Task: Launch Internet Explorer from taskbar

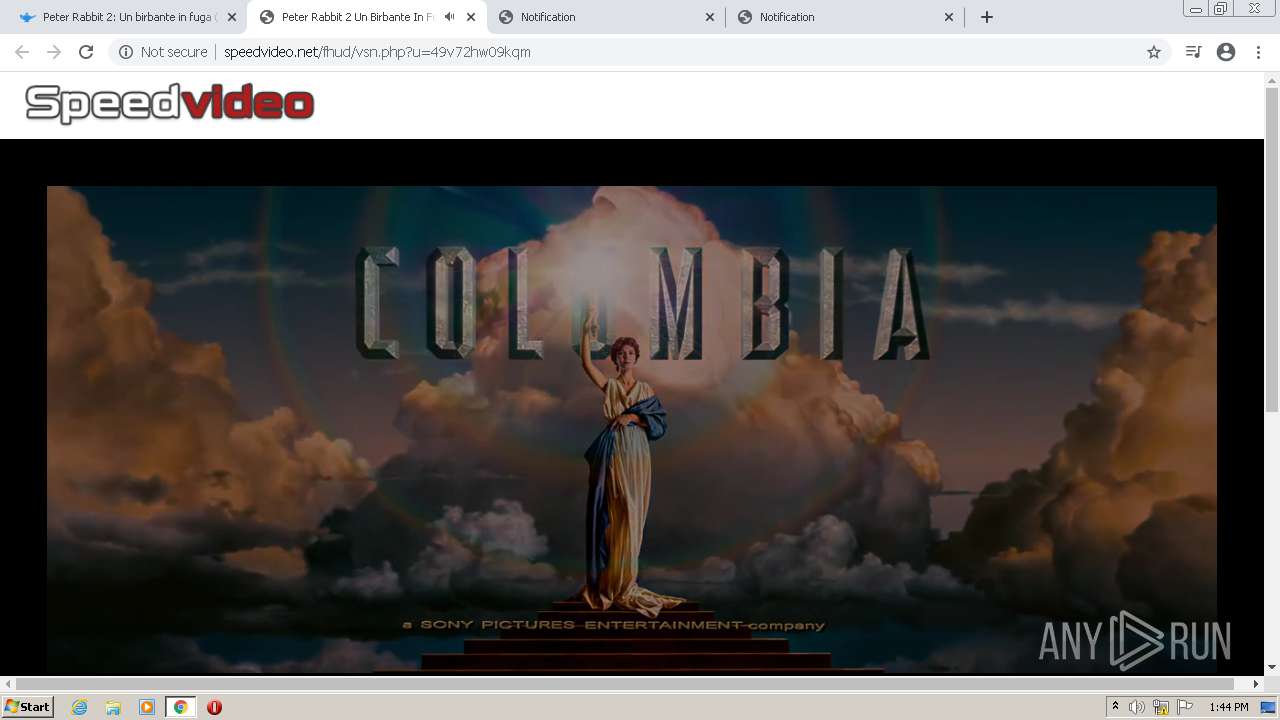Action: [x=80, y=707]
